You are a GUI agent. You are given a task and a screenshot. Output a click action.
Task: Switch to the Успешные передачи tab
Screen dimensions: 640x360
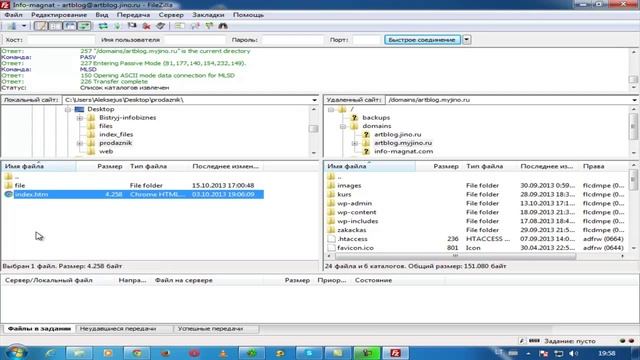tap(210, 329)
